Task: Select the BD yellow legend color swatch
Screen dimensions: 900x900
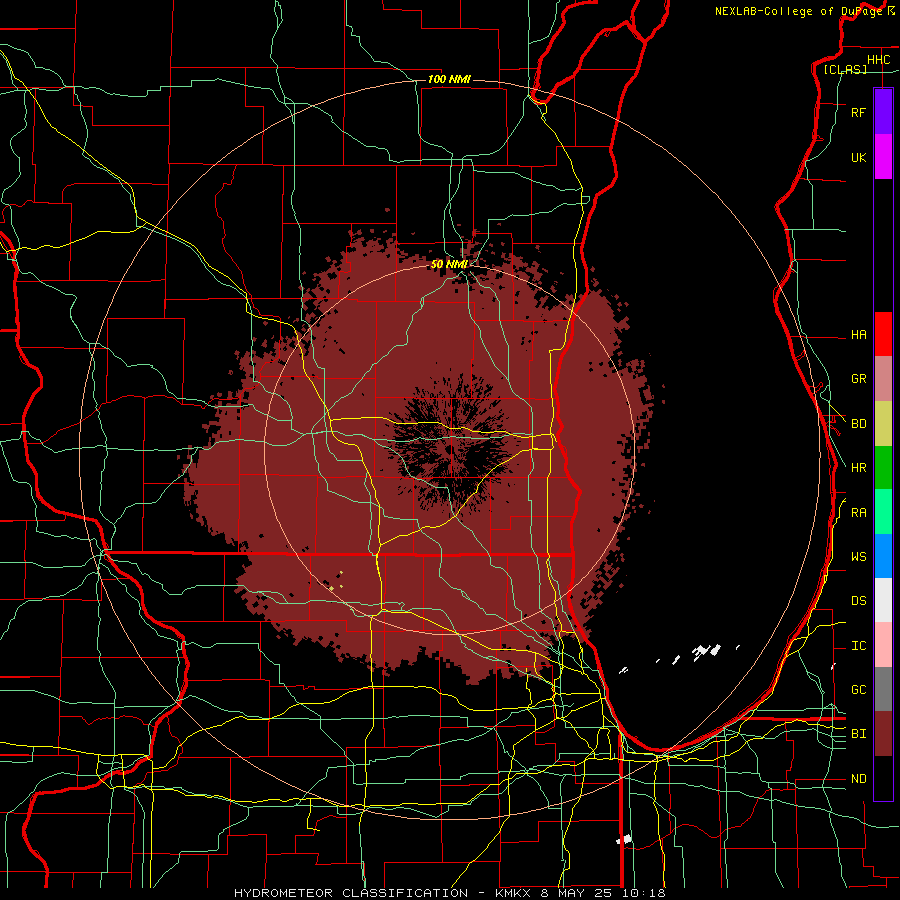Action: click(883, 423)
